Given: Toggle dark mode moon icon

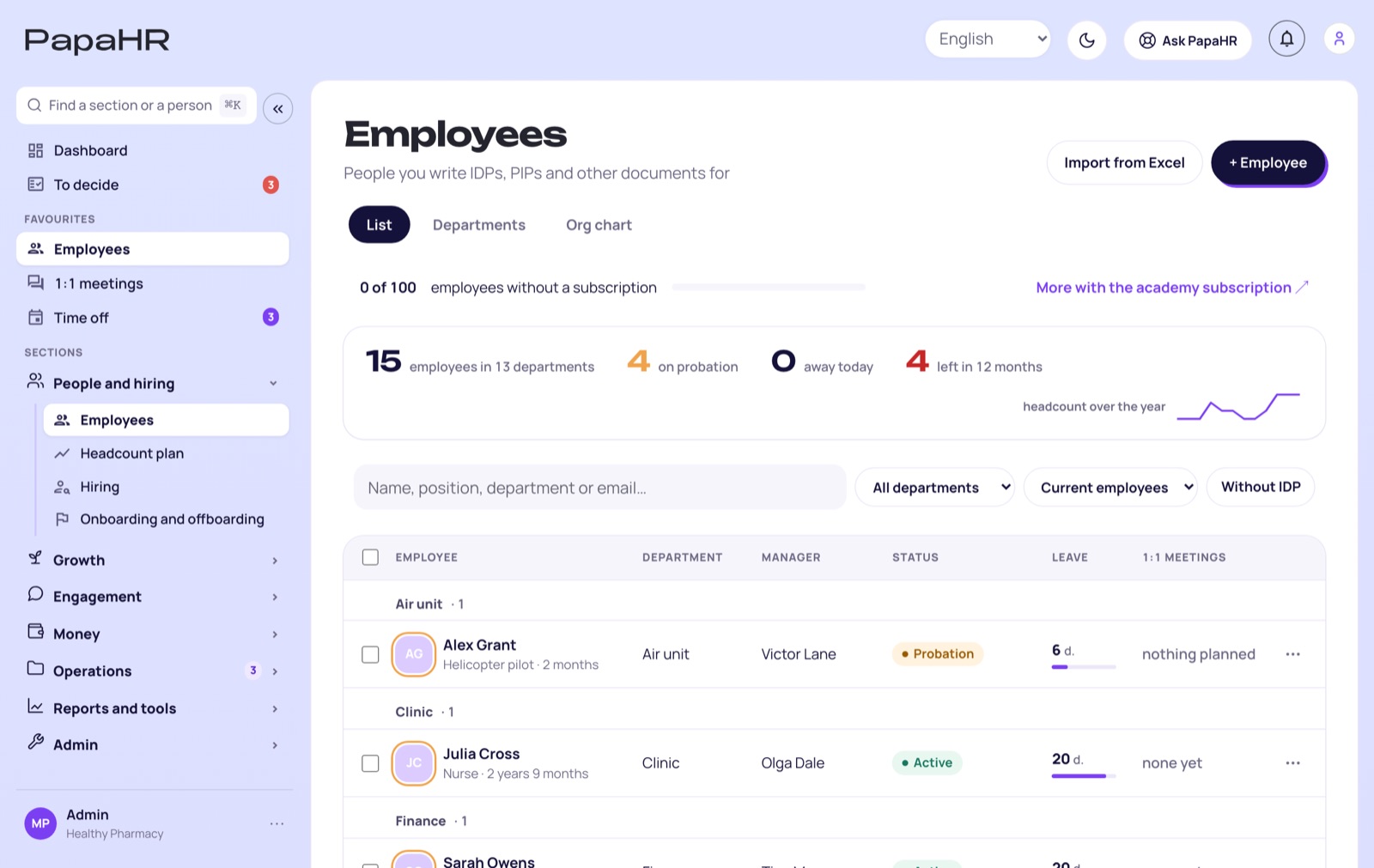Looking at the screenshot, I should pos(1086,40).
